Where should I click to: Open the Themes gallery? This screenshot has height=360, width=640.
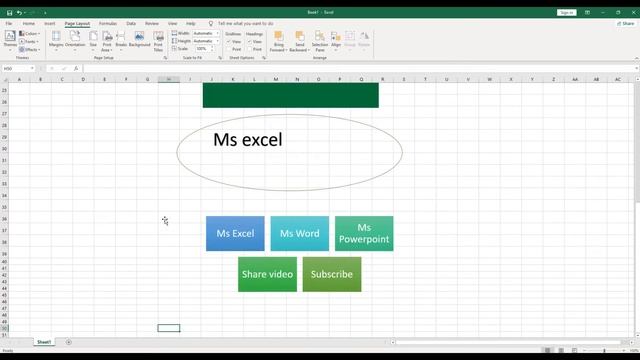(10, 41)
